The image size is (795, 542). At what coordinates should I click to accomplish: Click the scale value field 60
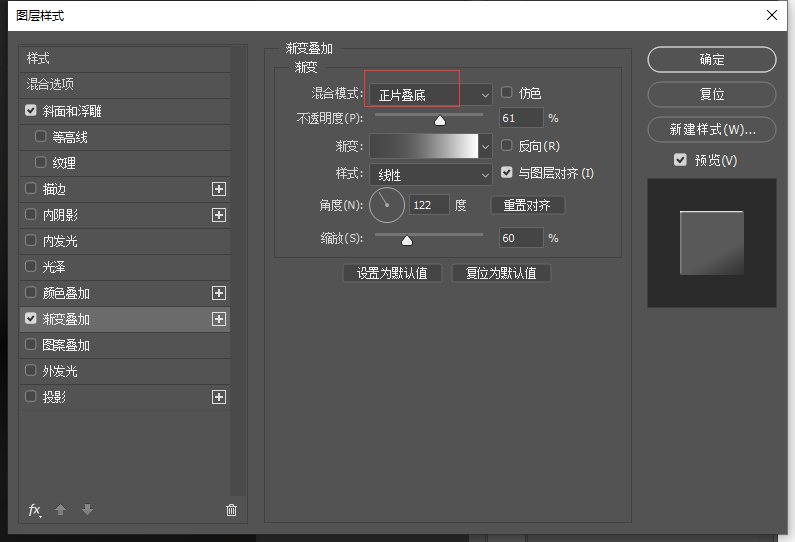click(x=521, y=238)
